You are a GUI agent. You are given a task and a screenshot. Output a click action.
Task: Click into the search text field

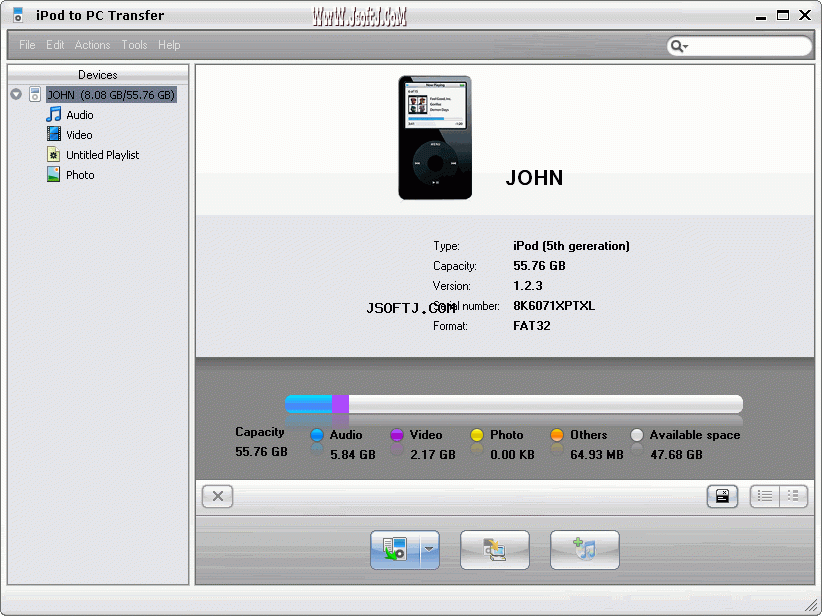[750, 46]
